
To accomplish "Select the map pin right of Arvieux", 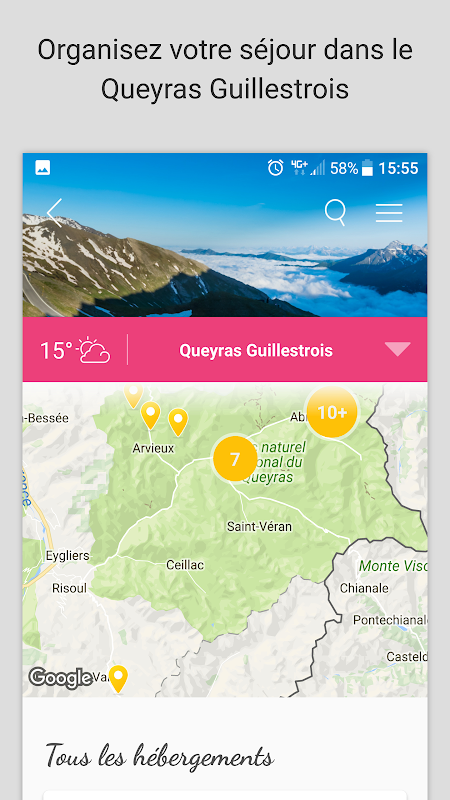I will [178, 422].
